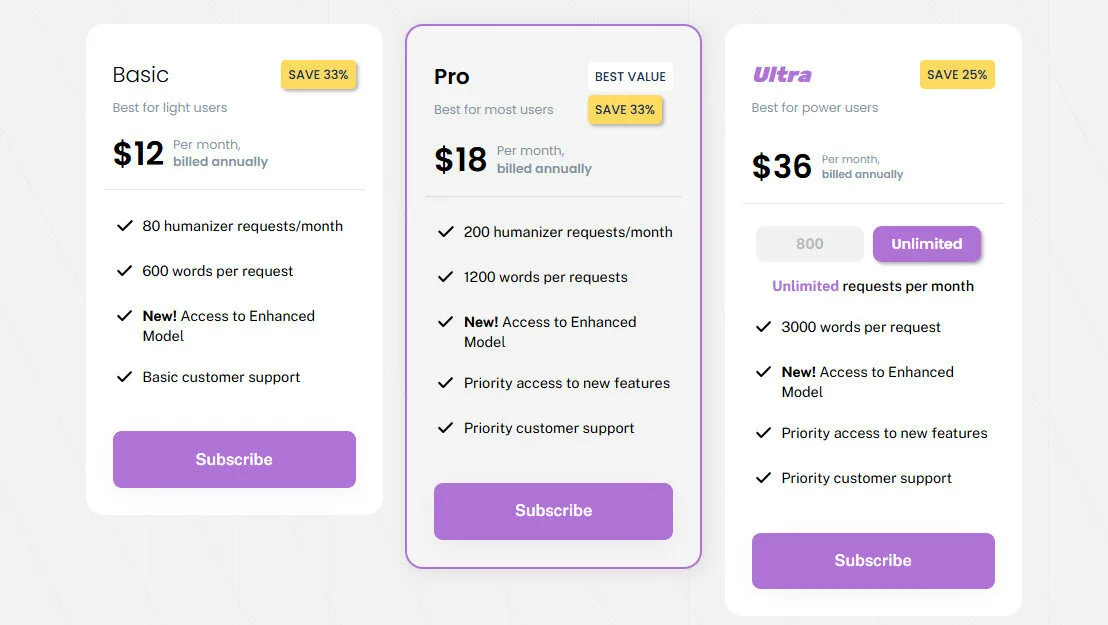Click the checkmark beside Pro's "Priority customer support"
The image size is (1108, 625).
pos(446,428)
